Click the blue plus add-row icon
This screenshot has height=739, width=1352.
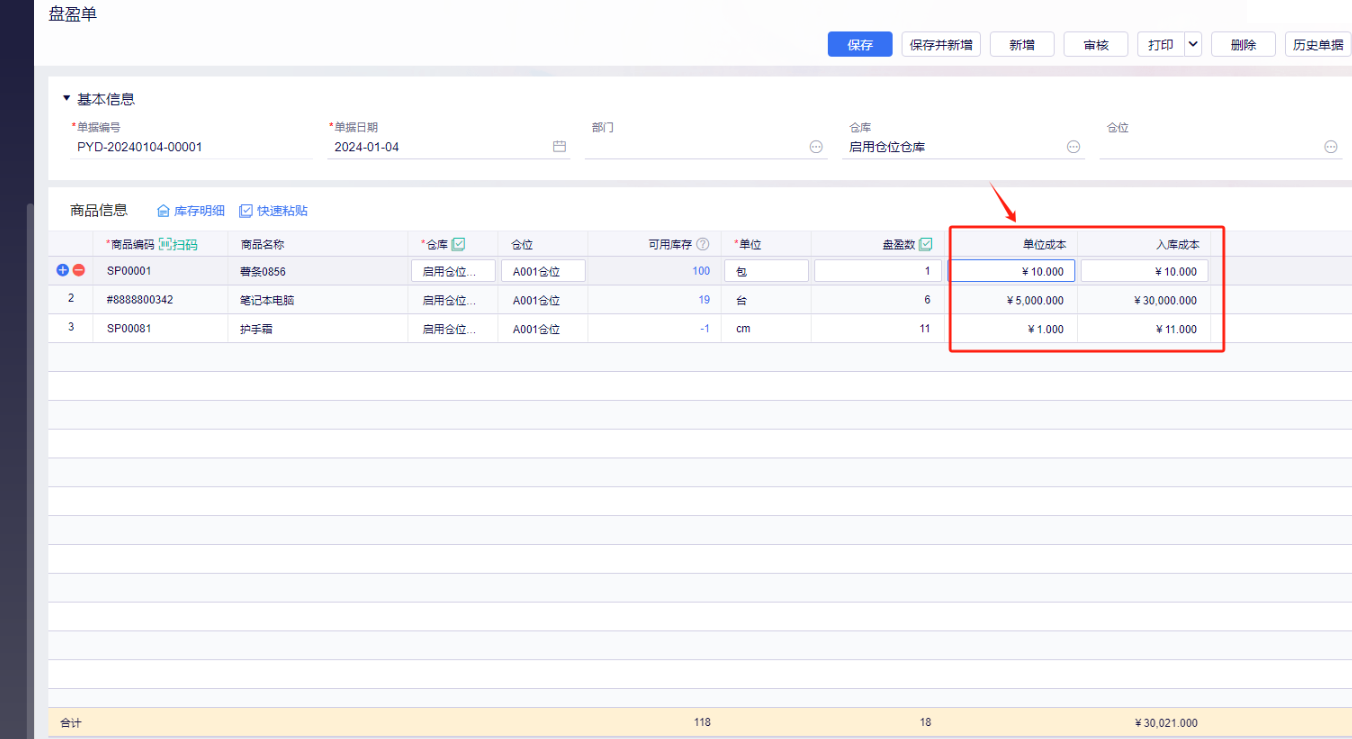63,270
